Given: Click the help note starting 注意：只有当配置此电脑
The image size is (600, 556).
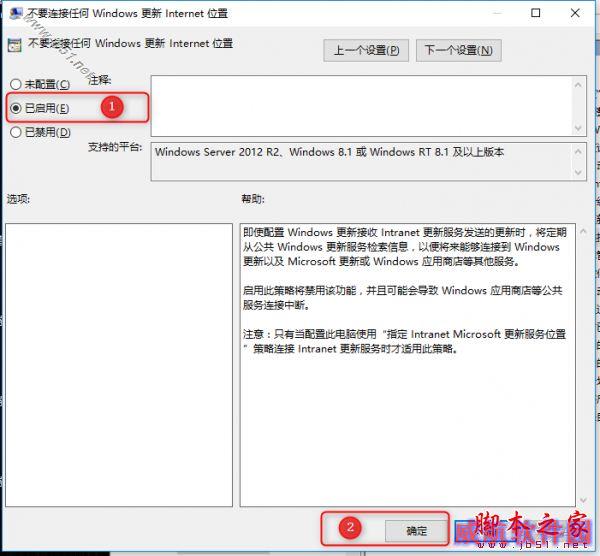Looking at the screenshot, I should [x=404, y=341].
